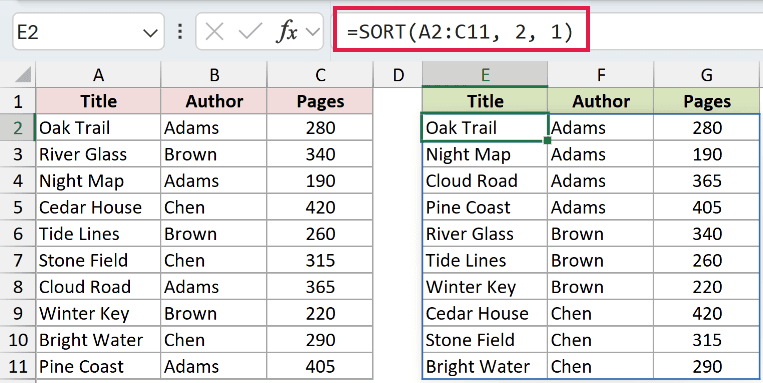Select column B header
Screen dimensions: 763x383
tap(214, 75)
